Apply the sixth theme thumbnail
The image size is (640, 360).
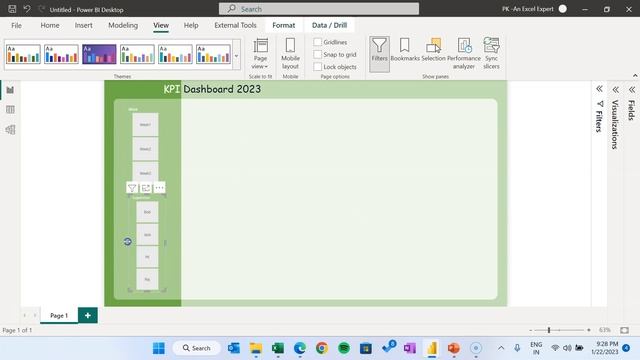[213, 54]
